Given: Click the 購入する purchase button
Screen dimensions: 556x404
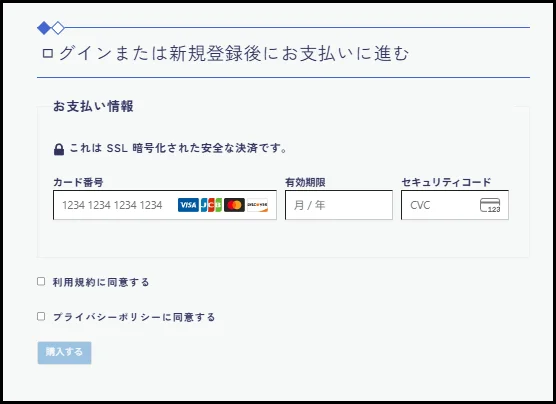Looking at the screenshot, I should tap(65, 353).
